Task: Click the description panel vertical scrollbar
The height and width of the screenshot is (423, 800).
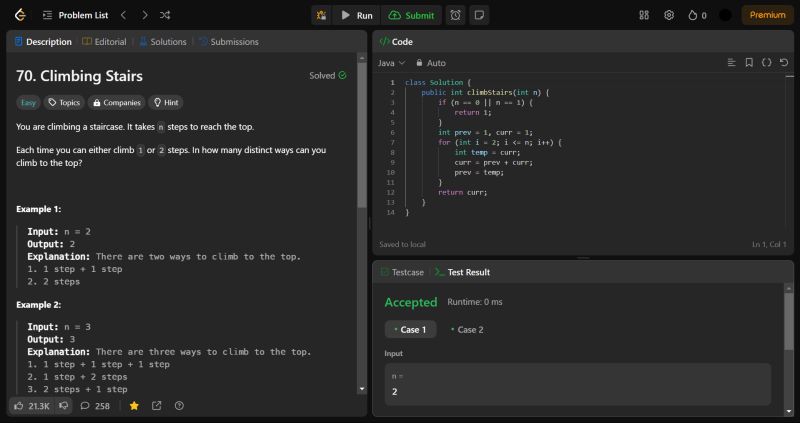Action: click(362, 130)
